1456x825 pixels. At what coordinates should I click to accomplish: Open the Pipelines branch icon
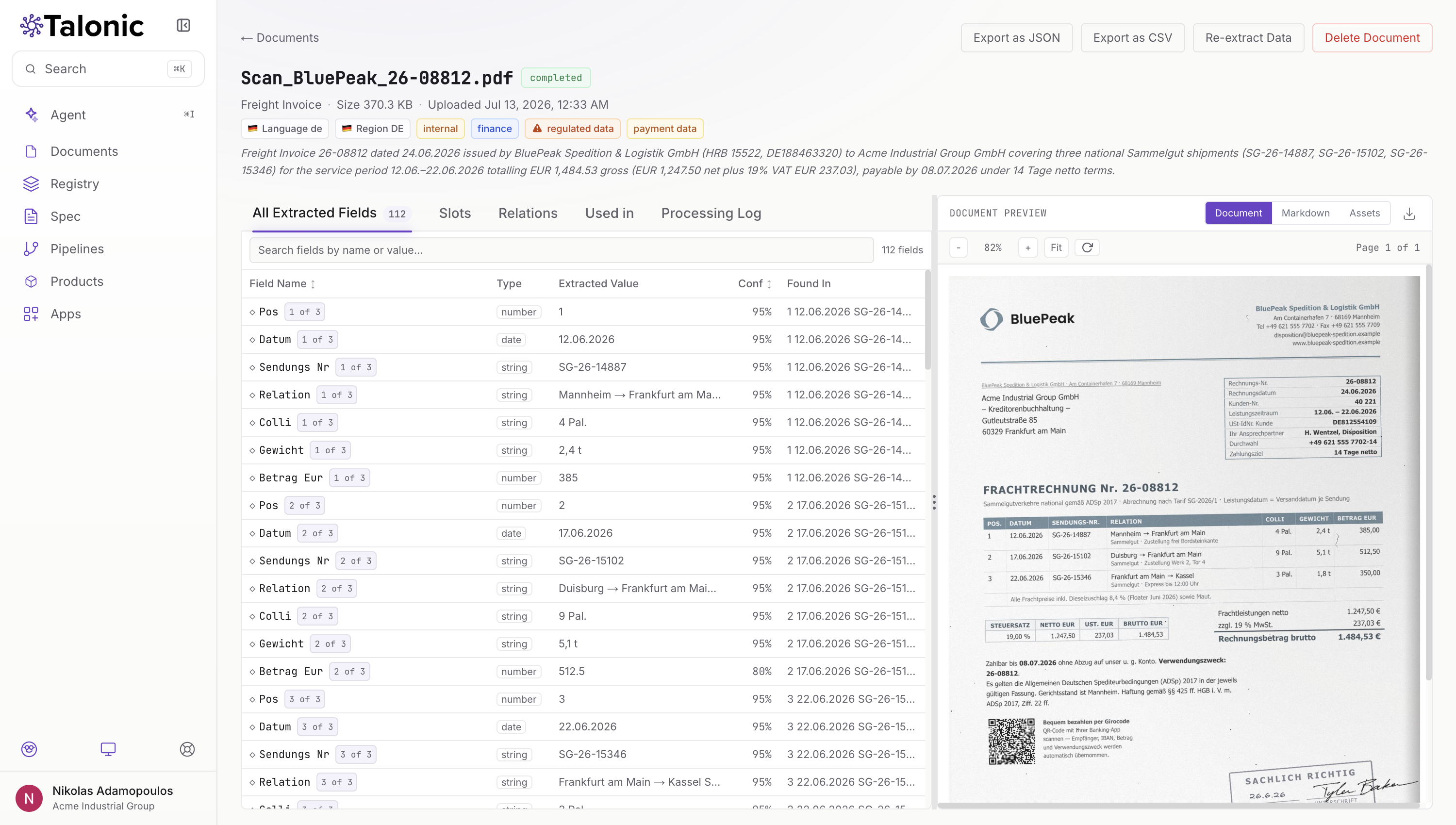31,249
